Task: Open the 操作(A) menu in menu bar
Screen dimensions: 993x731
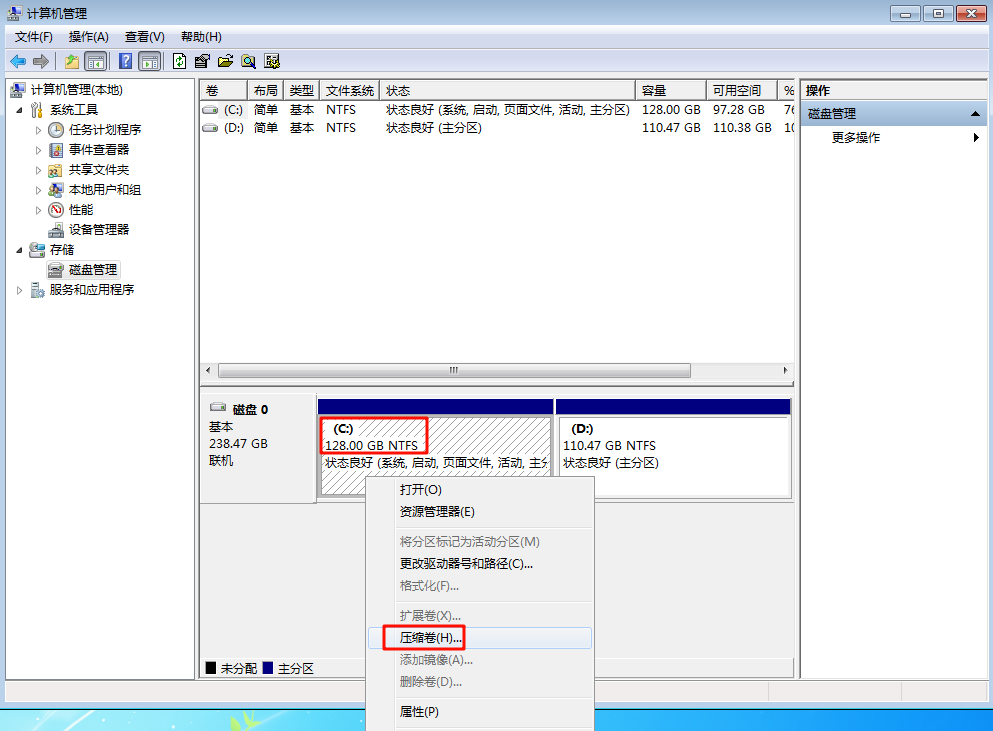Action: (88, 37)
